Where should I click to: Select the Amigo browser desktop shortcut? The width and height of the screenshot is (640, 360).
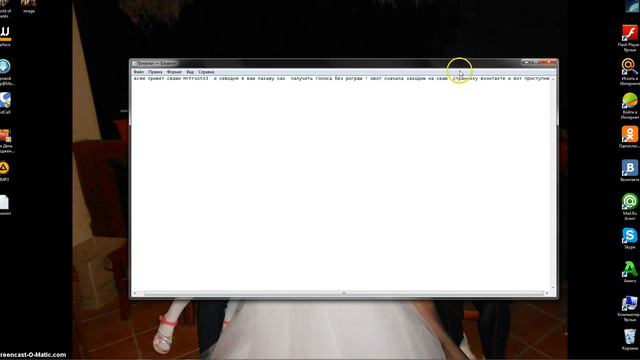pos(629,272)
